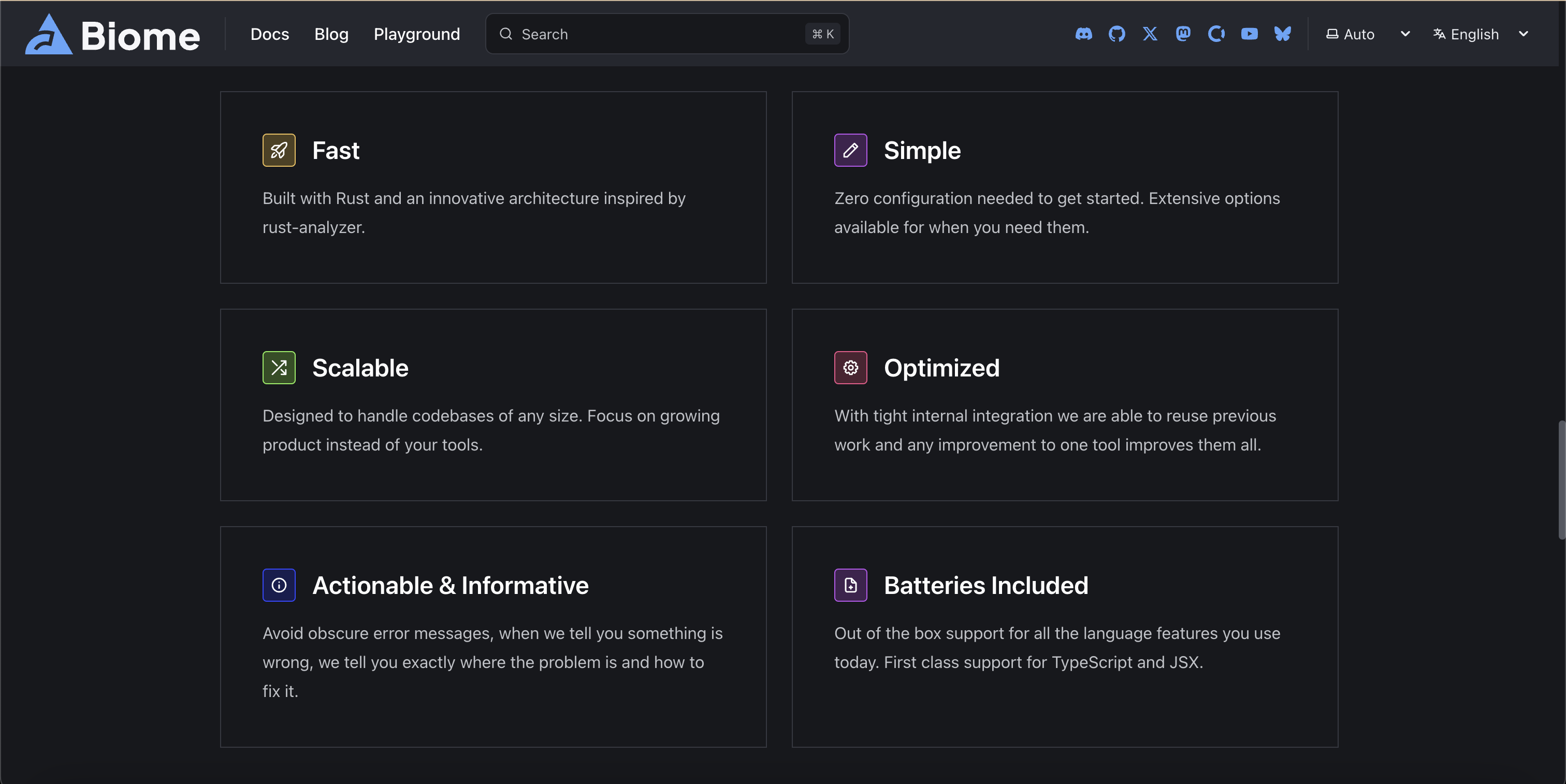The image size is (1566, 784).
Task: Open the English language dropdown
Action: [1474, 35]
